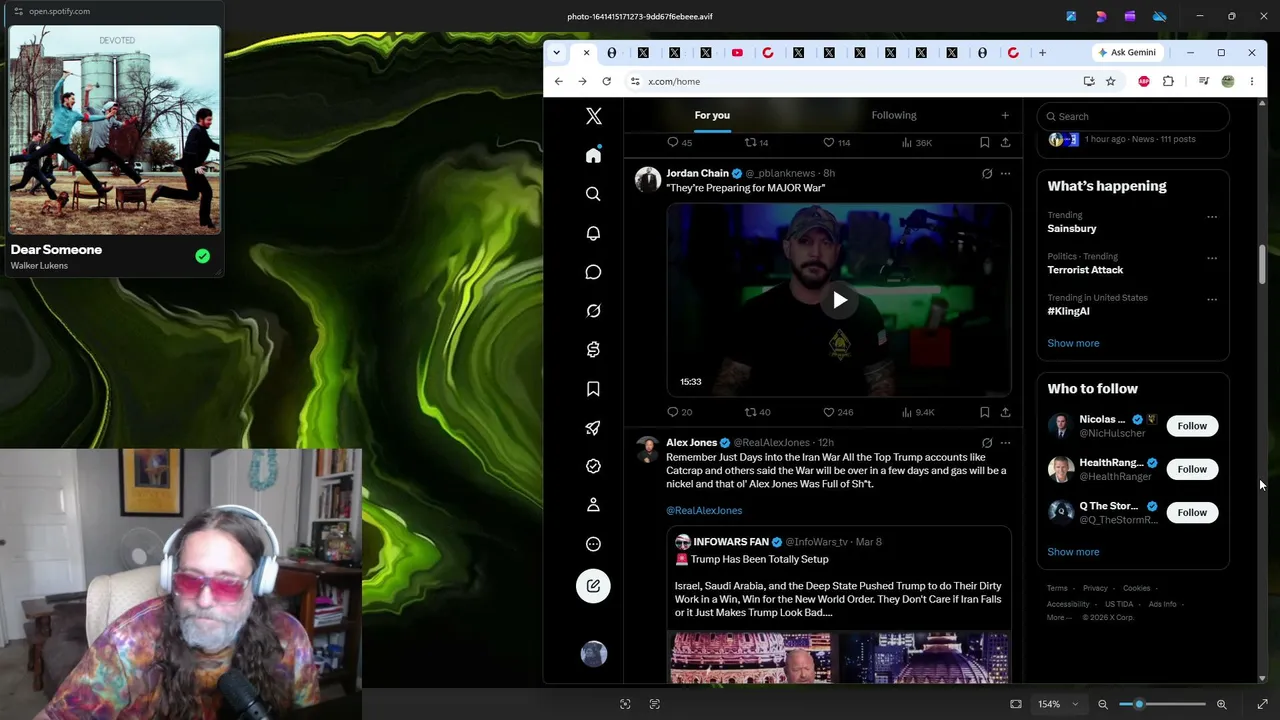Share Jordan Chain's post
1280x720 pixels.
tap(1005, 412)
